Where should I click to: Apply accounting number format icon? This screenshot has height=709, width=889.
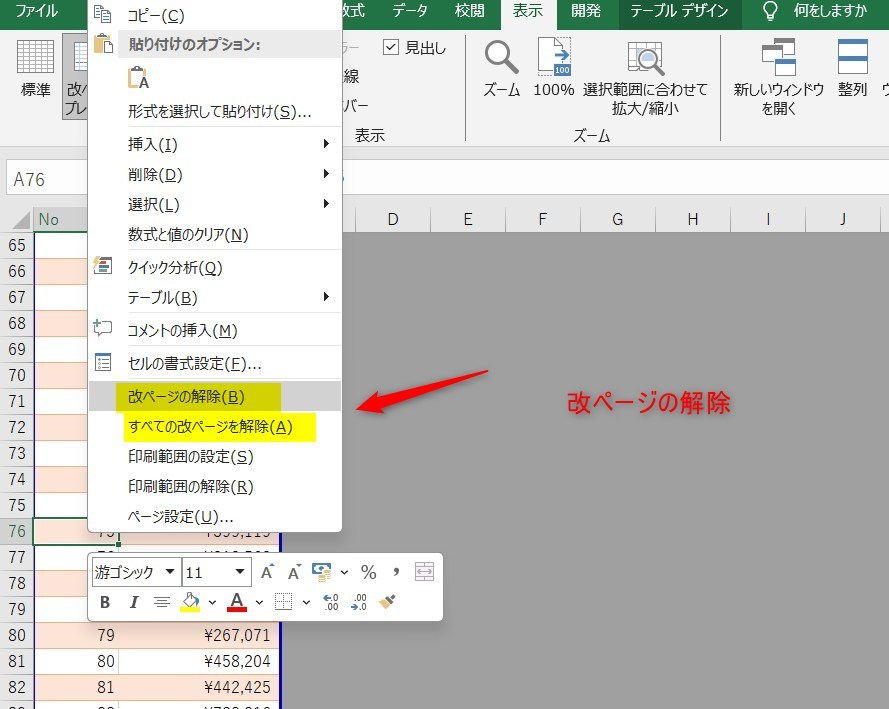pos(321,572)
